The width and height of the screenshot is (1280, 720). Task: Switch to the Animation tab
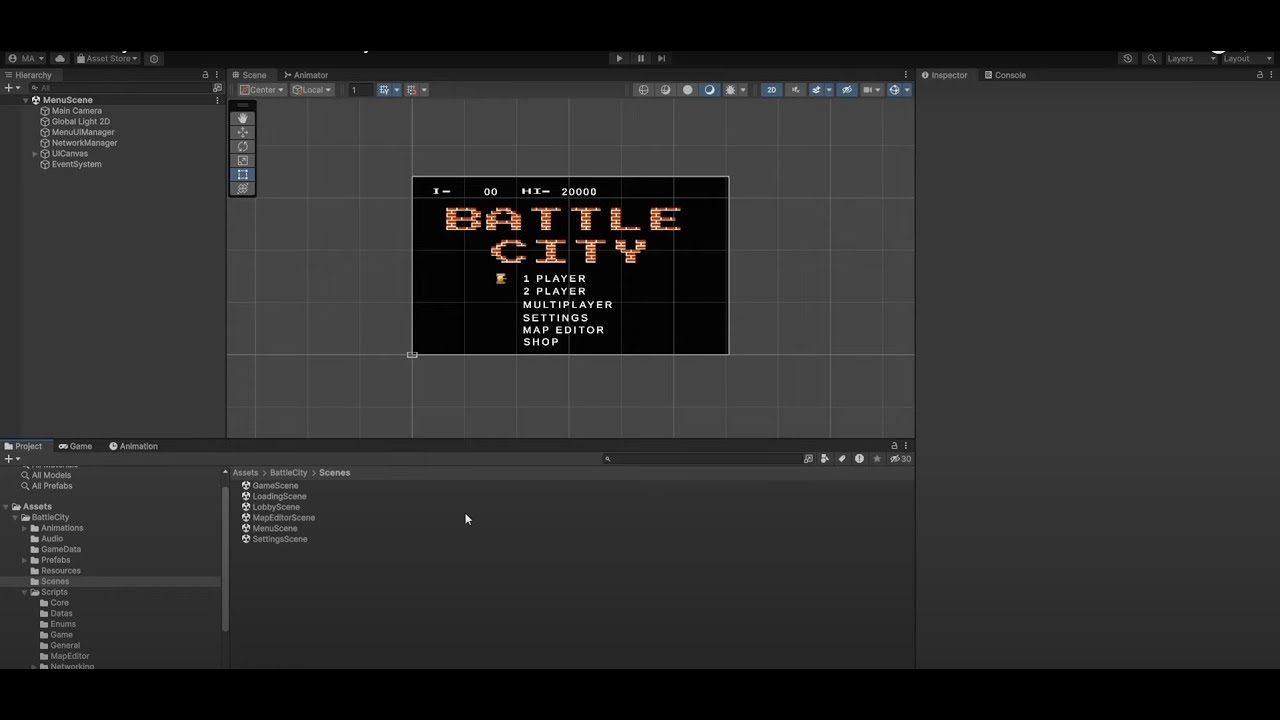click(133, 446)
